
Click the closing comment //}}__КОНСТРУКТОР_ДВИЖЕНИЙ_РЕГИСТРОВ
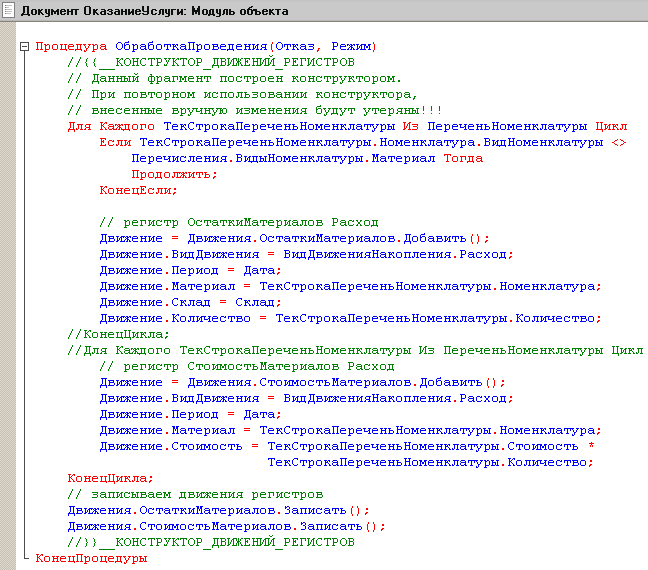click(x=211, y=543)
